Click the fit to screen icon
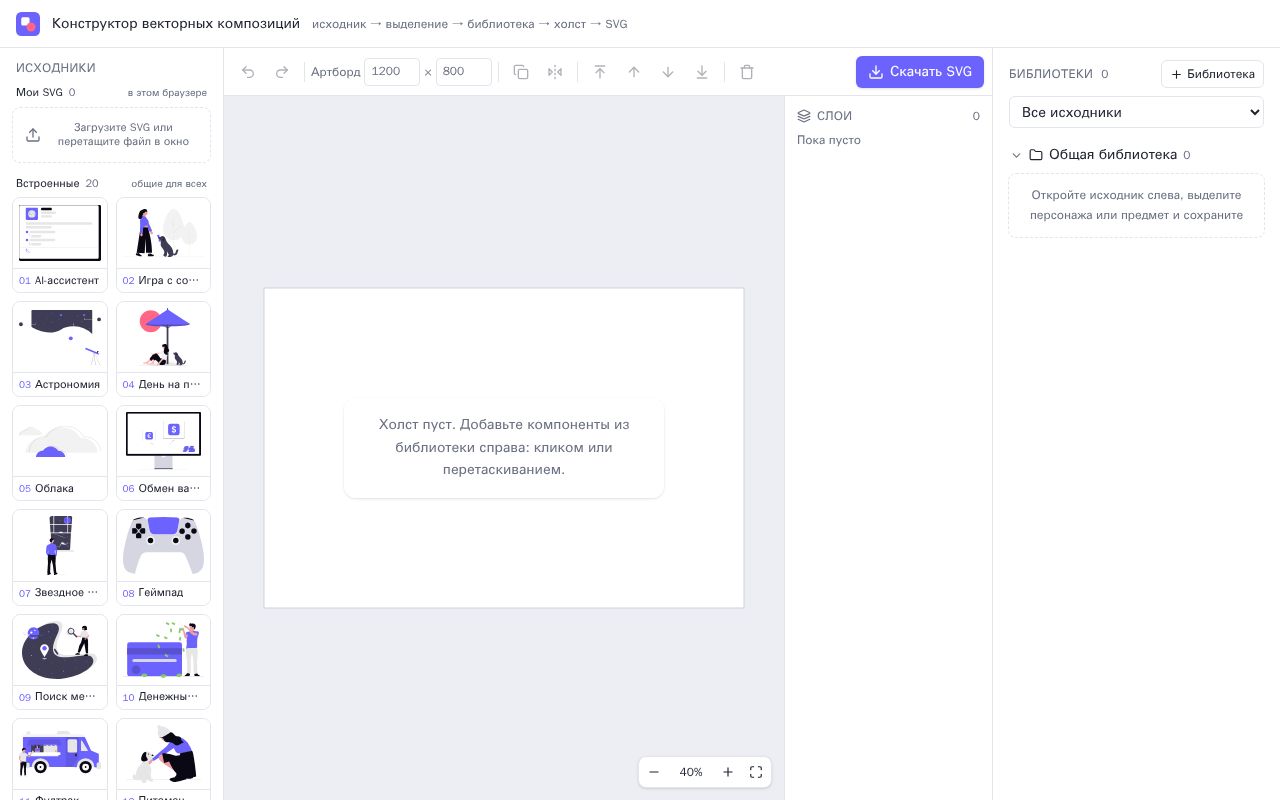1280x800 pixels. (756, 772)
